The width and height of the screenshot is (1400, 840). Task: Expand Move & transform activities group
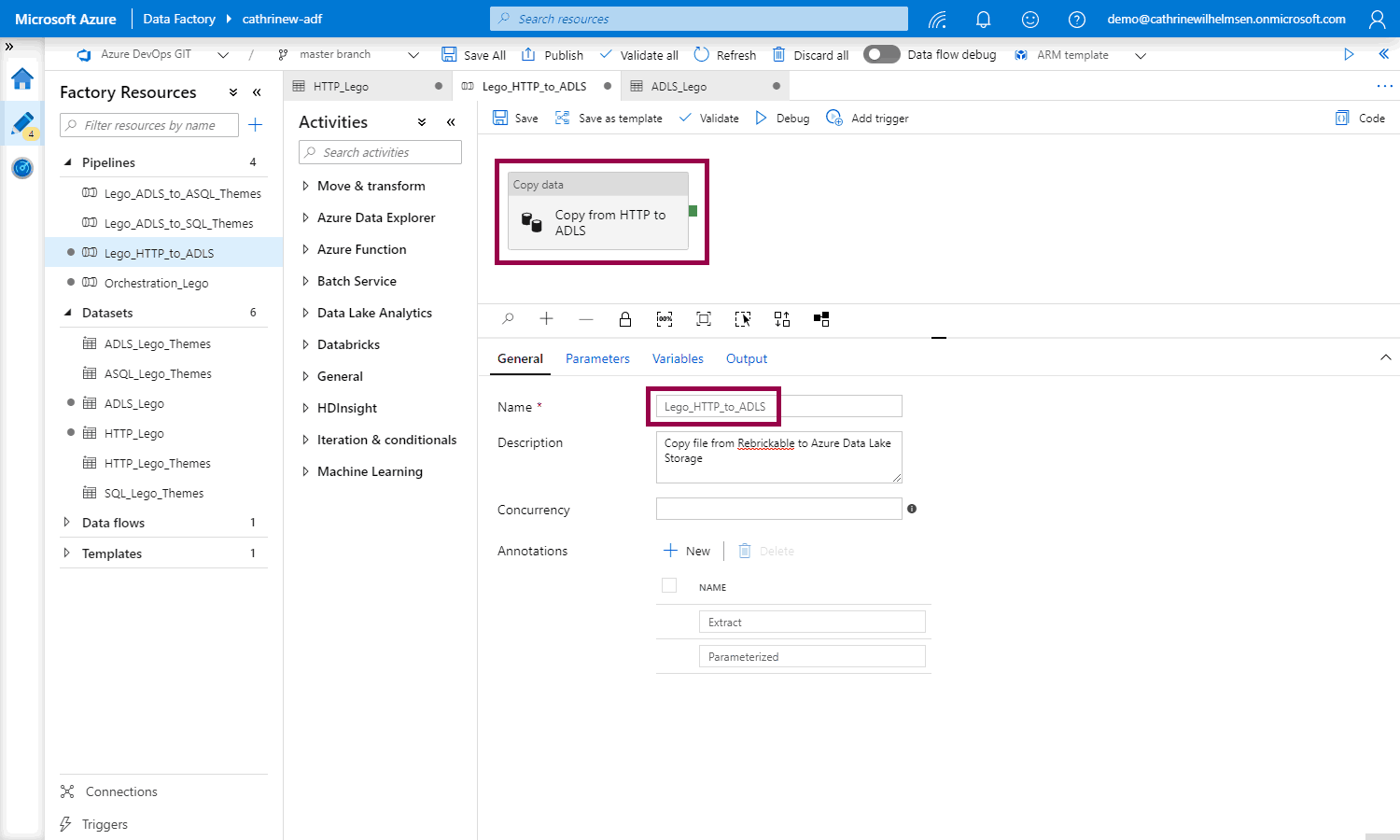[x=371, y=186]
